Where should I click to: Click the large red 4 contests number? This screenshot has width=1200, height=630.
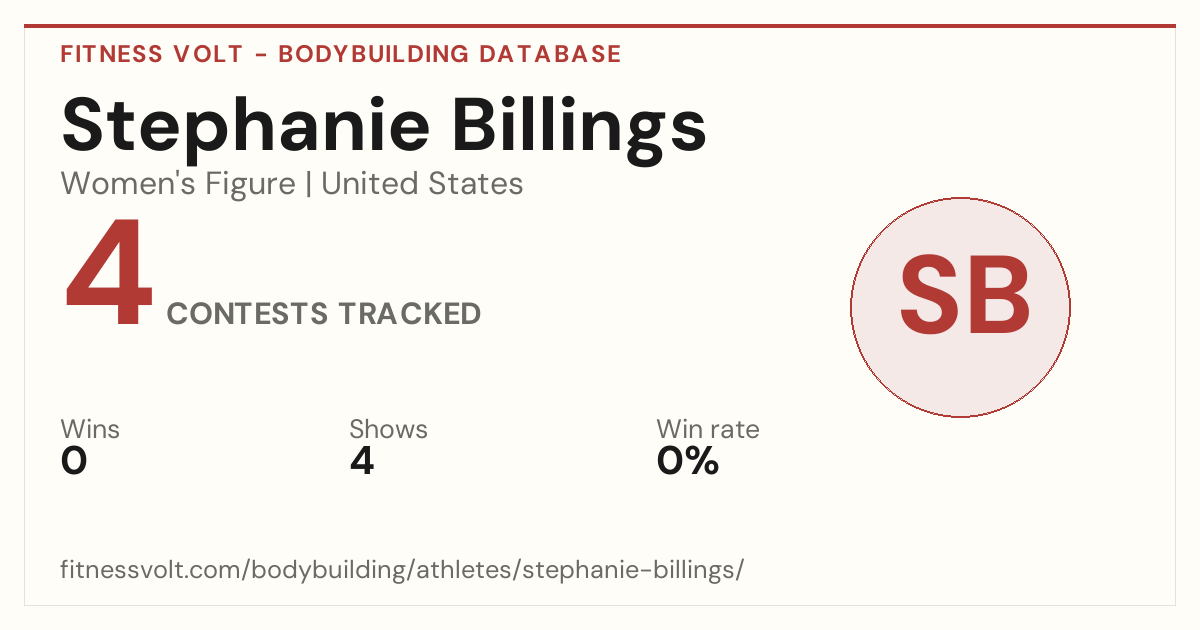[x=109, y=273]
